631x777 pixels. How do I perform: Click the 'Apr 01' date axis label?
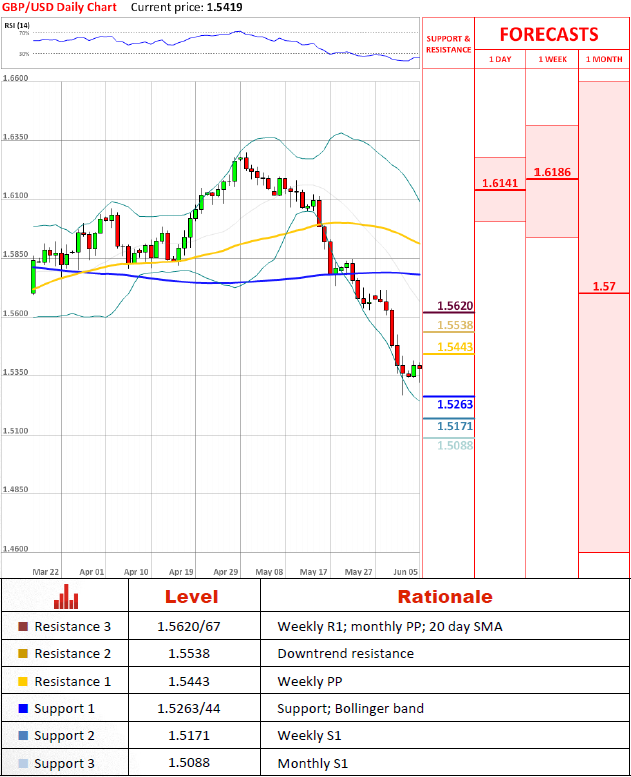click(92, 572)
